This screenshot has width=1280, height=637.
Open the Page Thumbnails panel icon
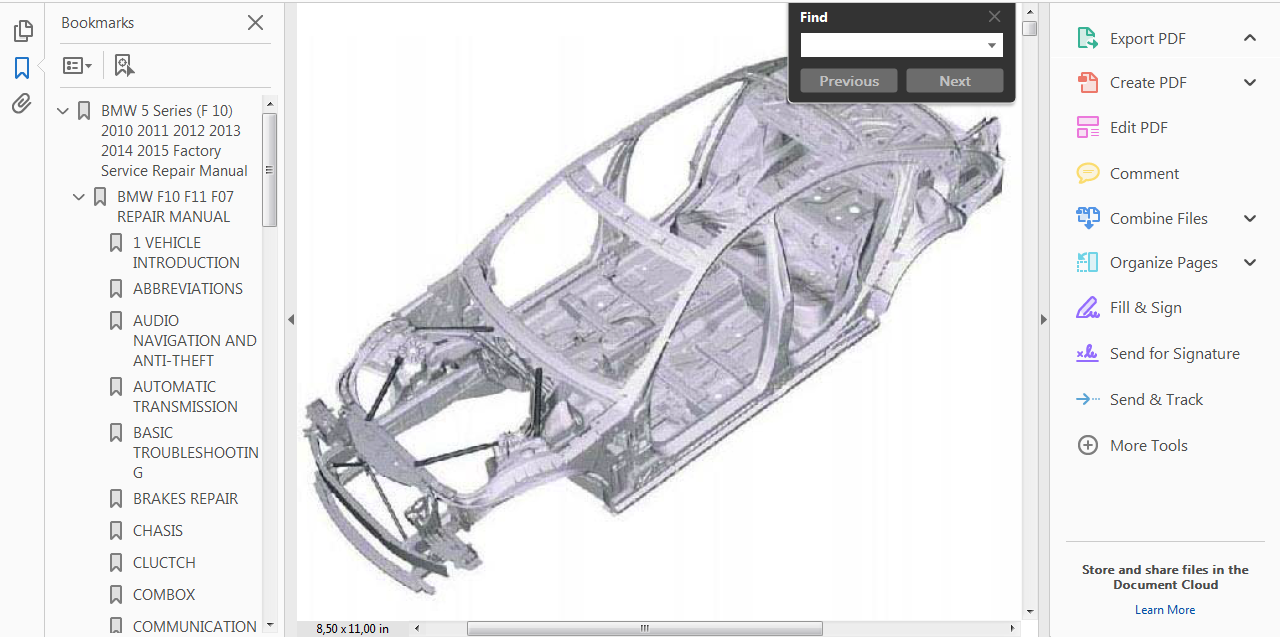[x=22, y=31]
